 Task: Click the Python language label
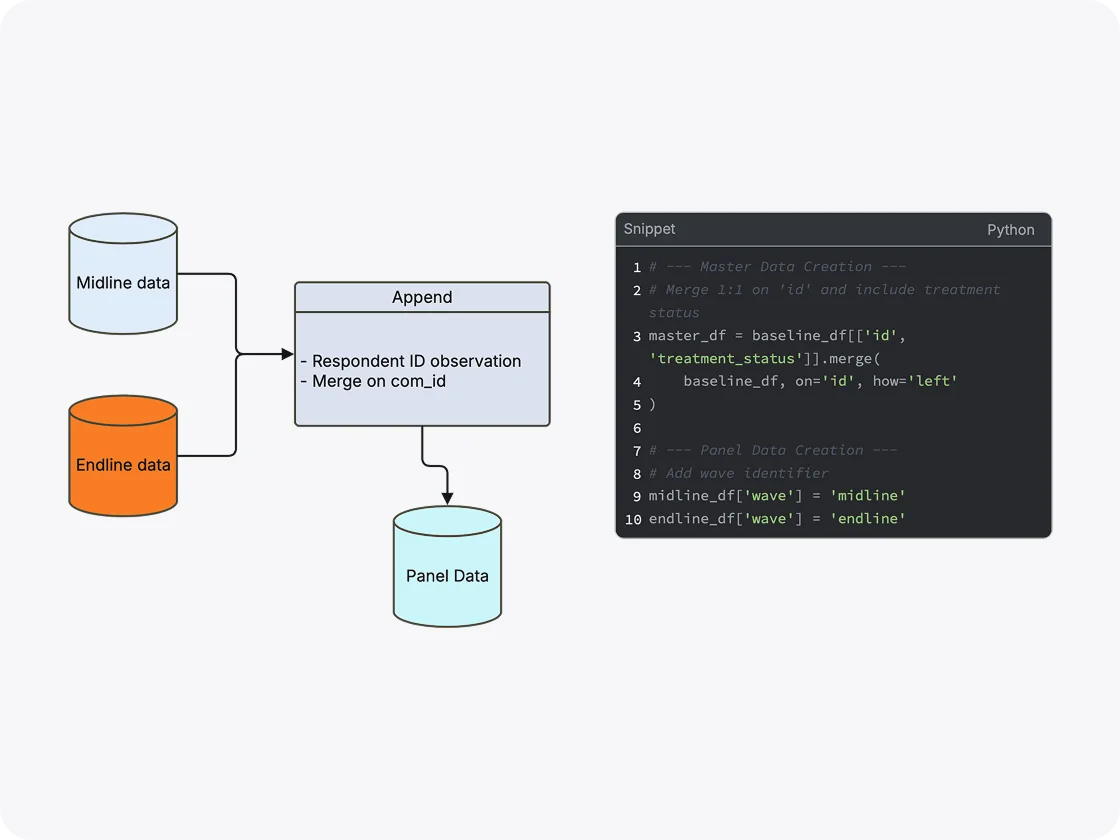point(1011,229)
